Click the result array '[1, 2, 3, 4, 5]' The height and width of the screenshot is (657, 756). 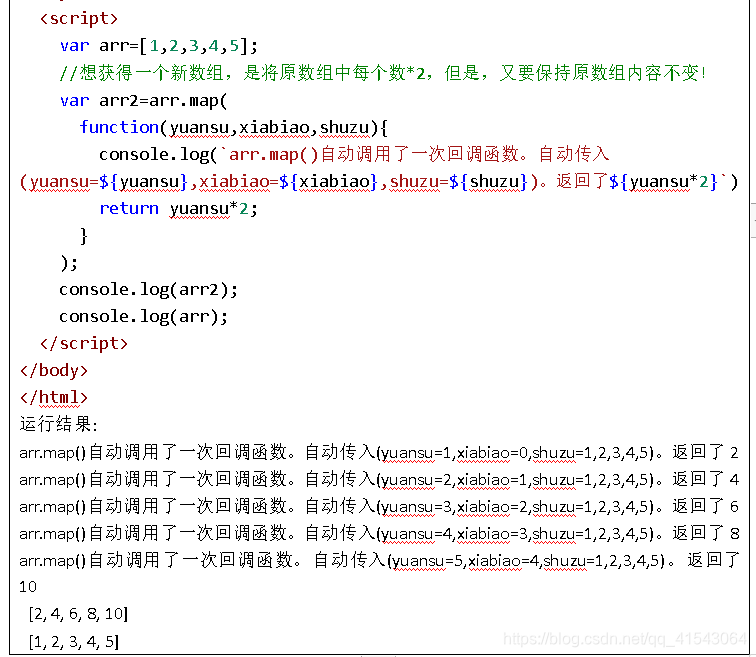[x=73, y=642]
